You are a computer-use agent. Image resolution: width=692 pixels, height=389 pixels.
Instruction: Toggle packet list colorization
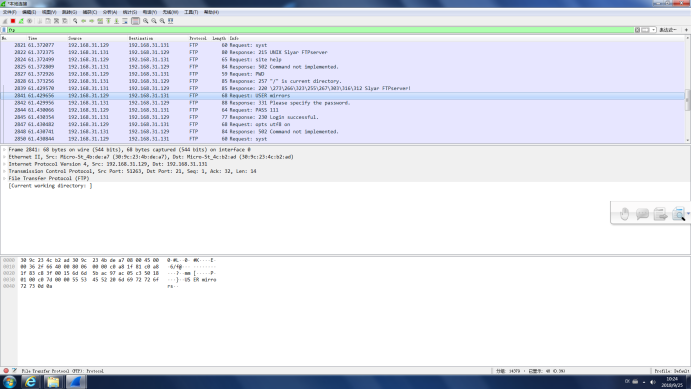pyautogui.click(x=135, y=21)
